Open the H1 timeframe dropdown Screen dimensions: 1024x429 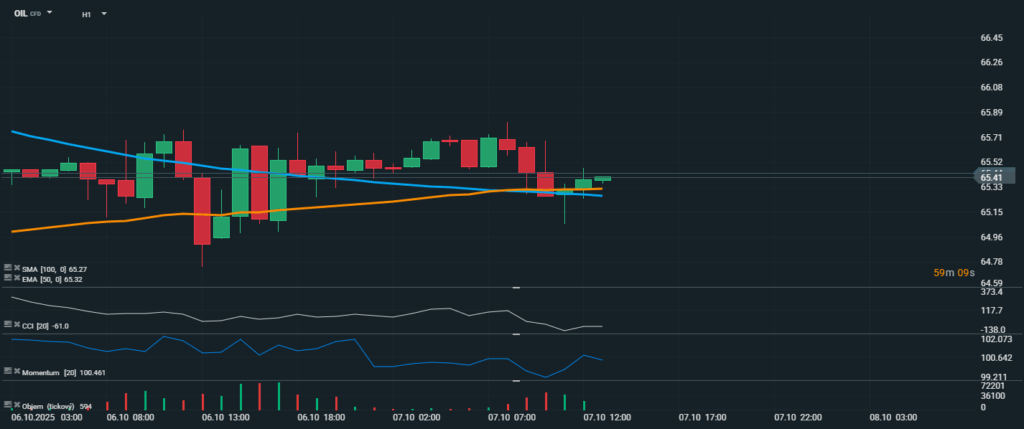tap(104, 14)
